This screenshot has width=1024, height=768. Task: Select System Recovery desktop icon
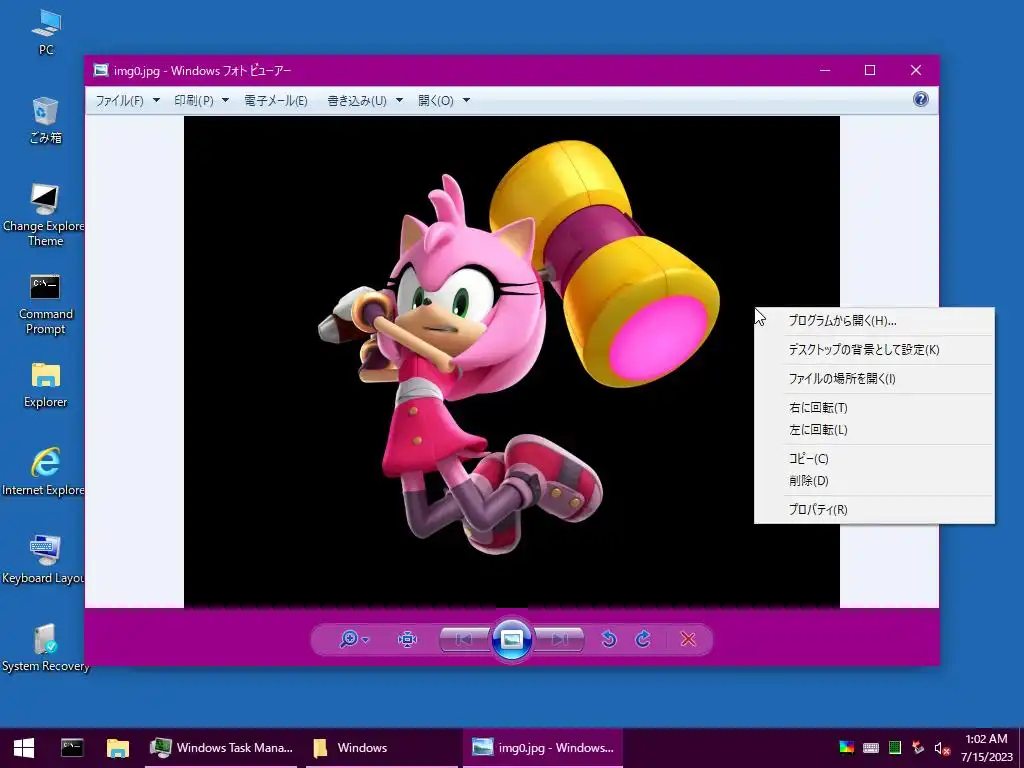(x=44, y=648)
